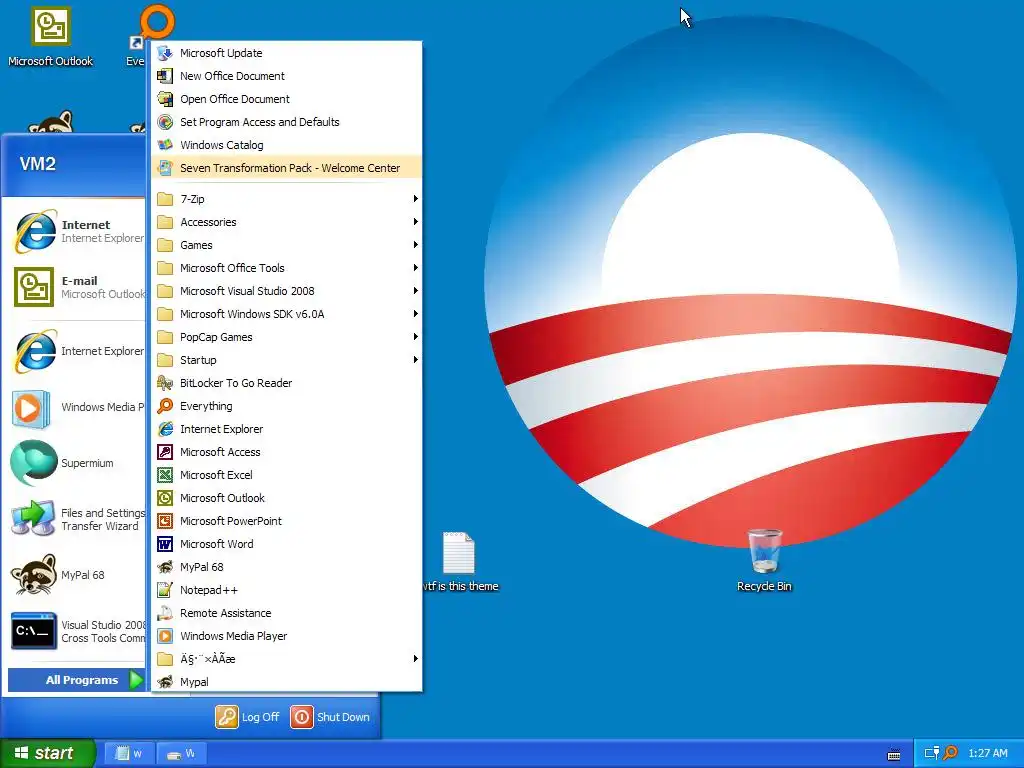Click the Files and Settings Transfer Wizard icon
Screen dimensions: 1024x768
tap(32, 519)
